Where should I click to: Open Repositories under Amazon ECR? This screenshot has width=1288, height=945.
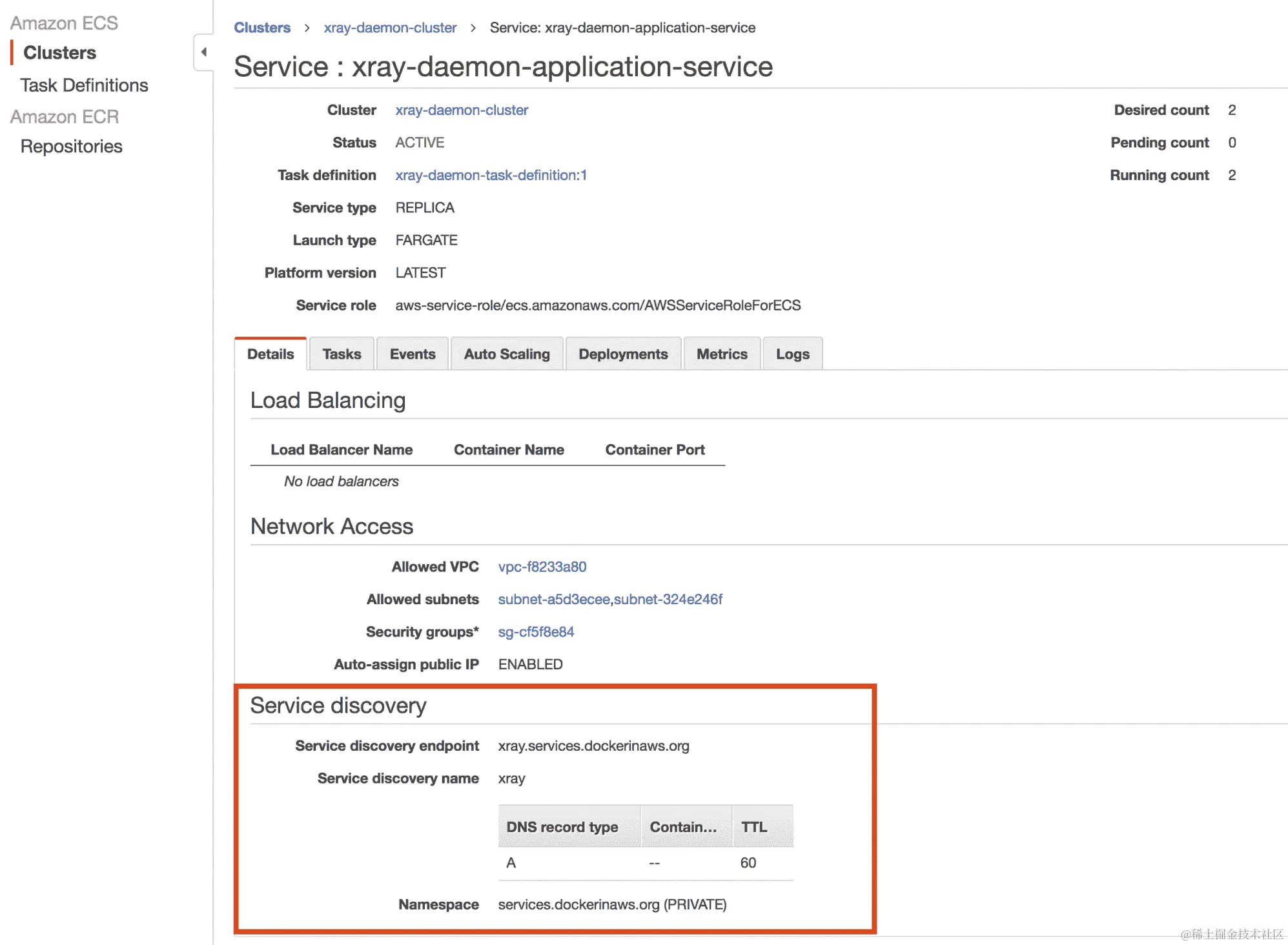tap(71, 147)
